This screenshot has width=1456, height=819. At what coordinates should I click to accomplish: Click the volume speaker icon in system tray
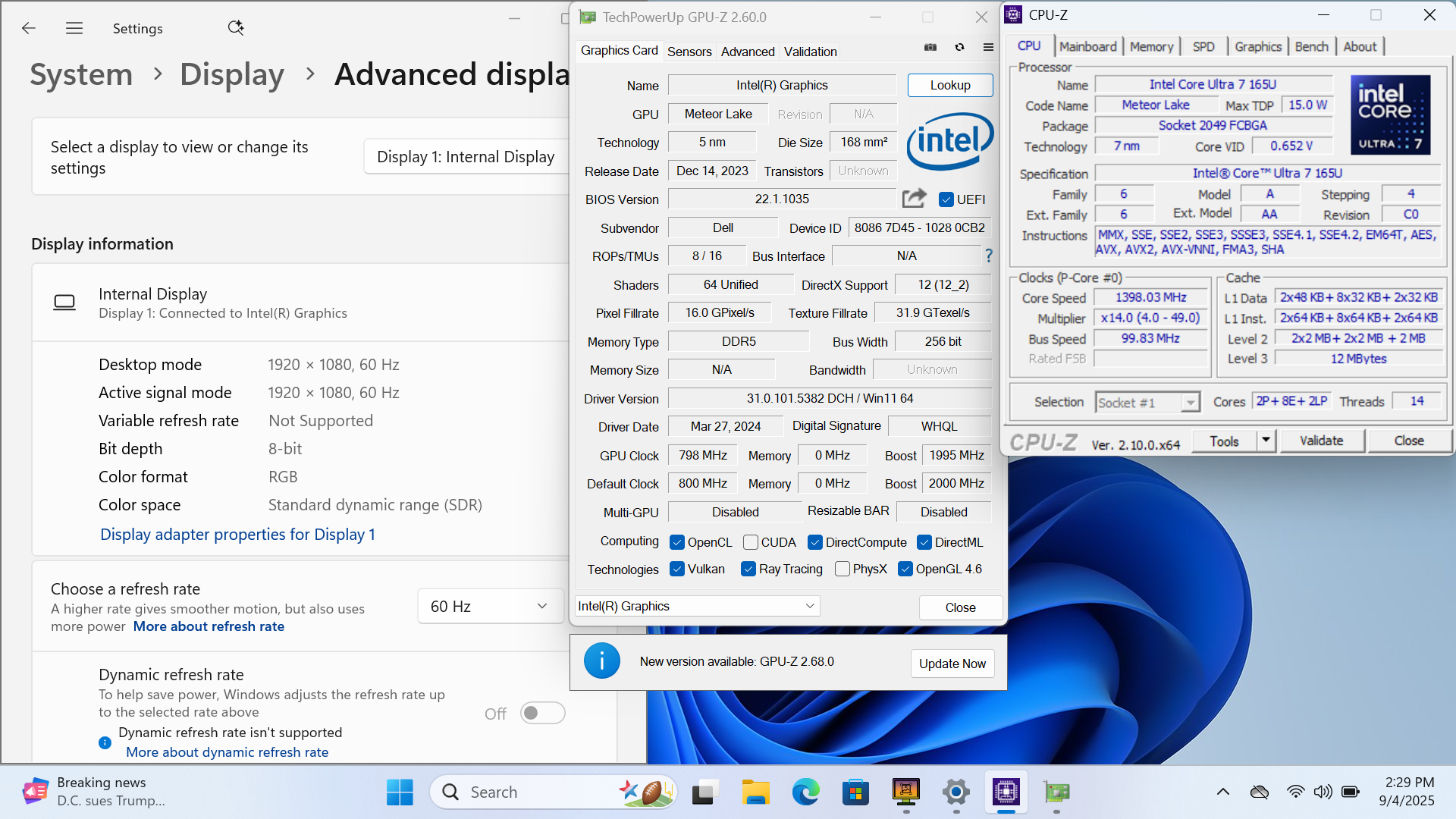click(1323, 792)
